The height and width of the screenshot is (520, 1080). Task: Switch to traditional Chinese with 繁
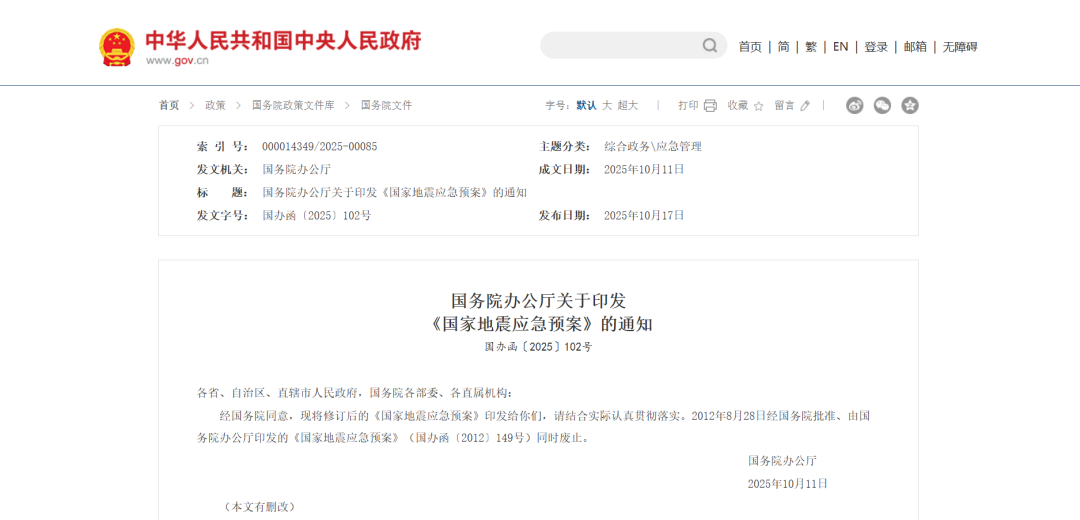[811, 47]
